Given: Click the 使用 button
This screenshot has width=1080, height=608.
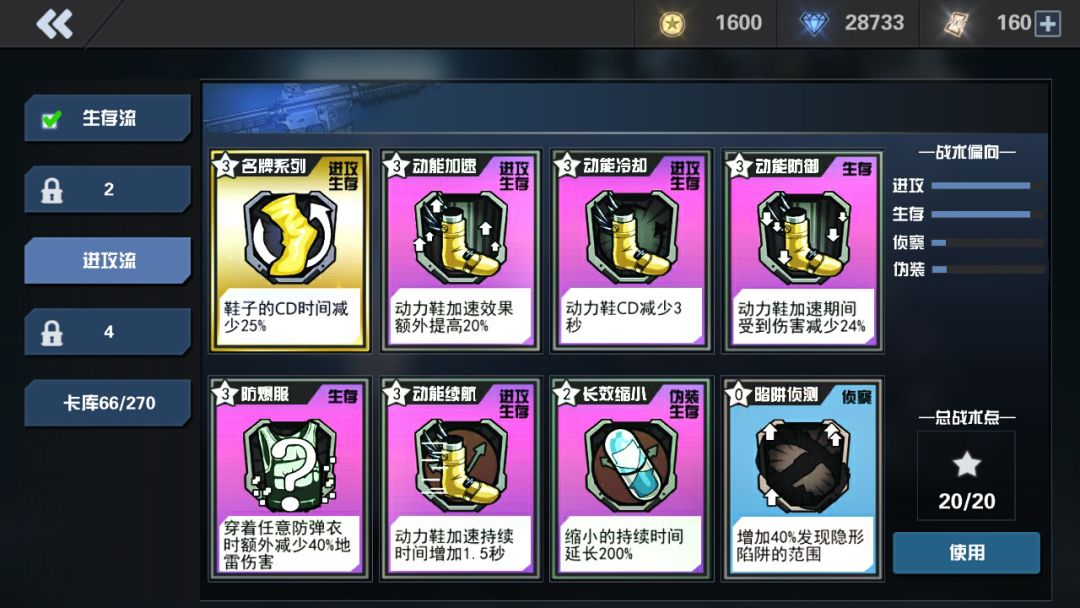Looking at the screenshot, I should pos(966,552).
